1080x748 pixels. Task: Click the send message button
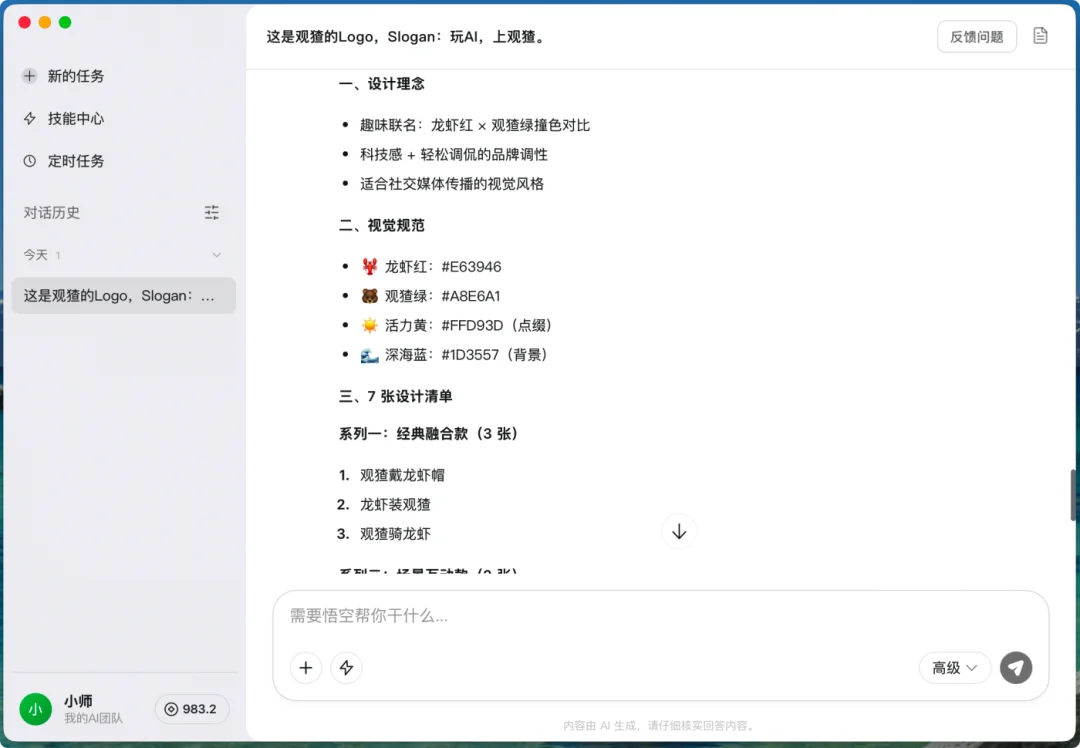1016,668
